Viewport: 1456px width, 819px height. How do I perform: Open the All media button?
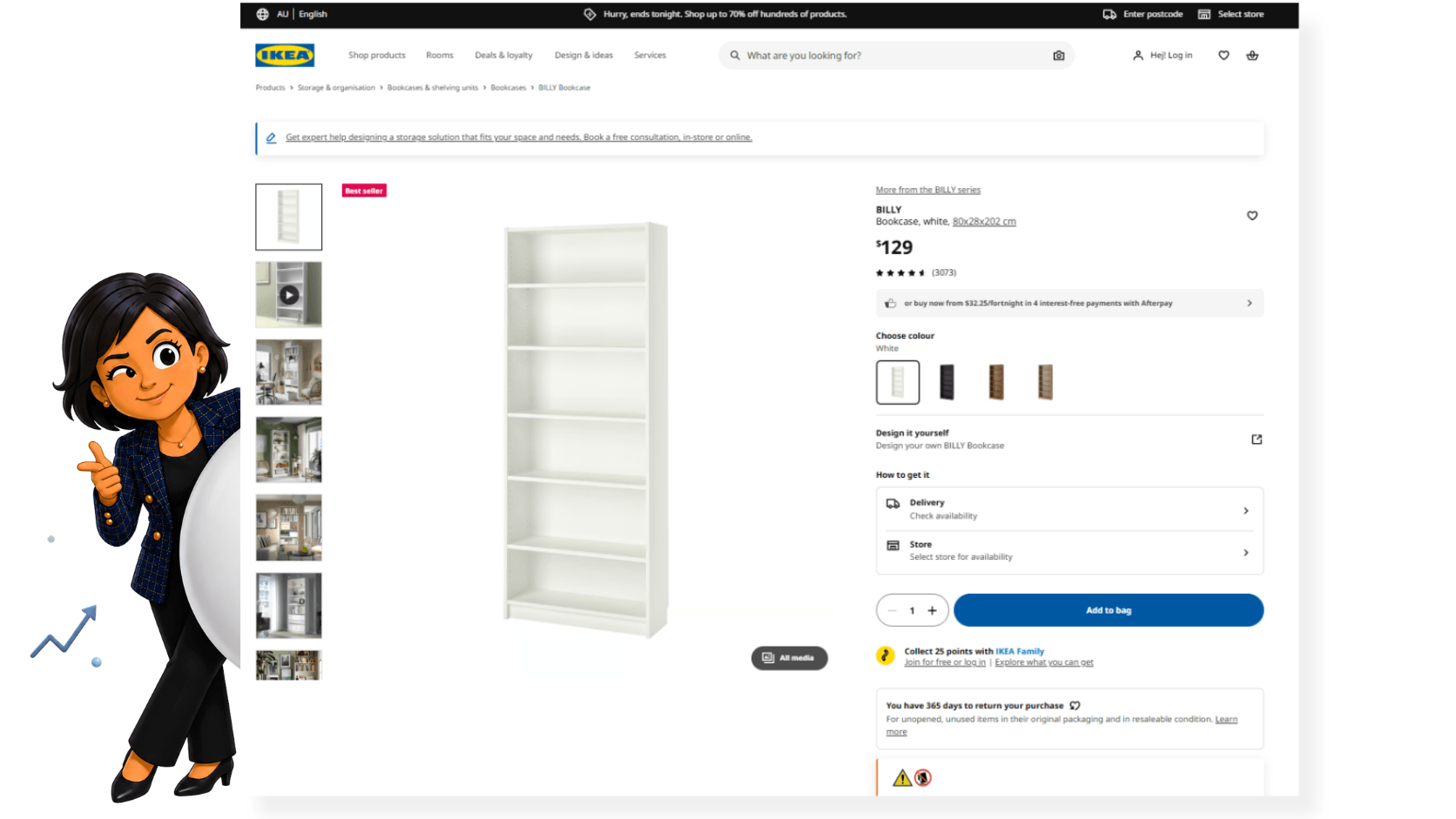tap(789, 658)
